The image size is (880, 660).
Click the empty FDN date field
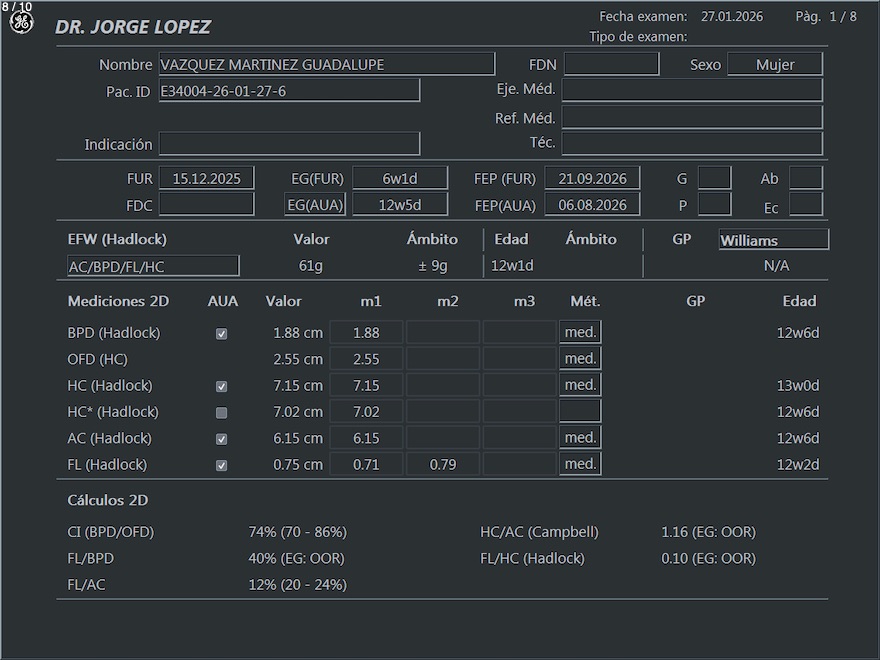(x=611, y=65)
